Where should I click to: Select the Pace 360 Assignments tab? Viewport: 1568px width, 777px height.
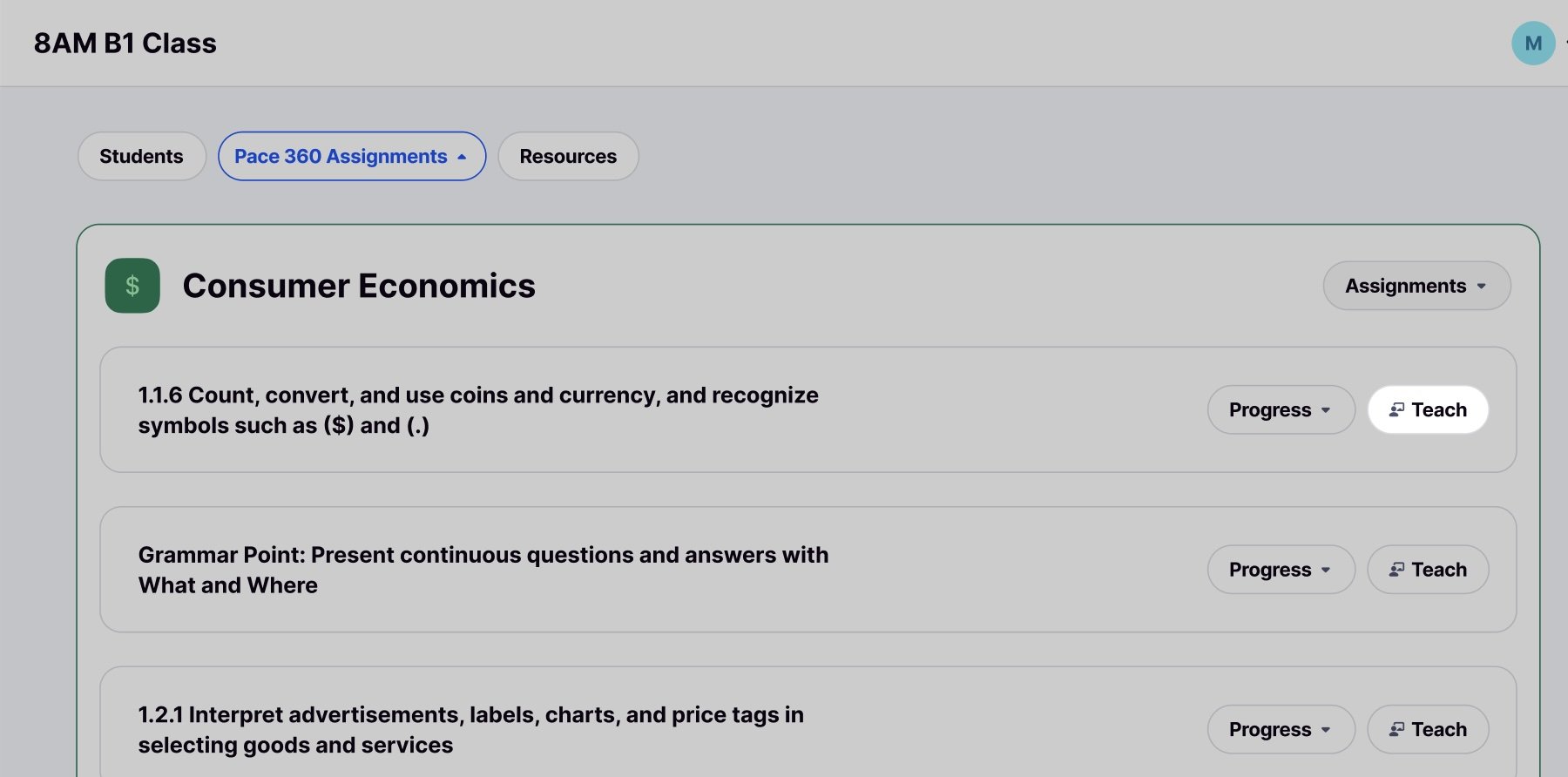(x=341, y=157)
